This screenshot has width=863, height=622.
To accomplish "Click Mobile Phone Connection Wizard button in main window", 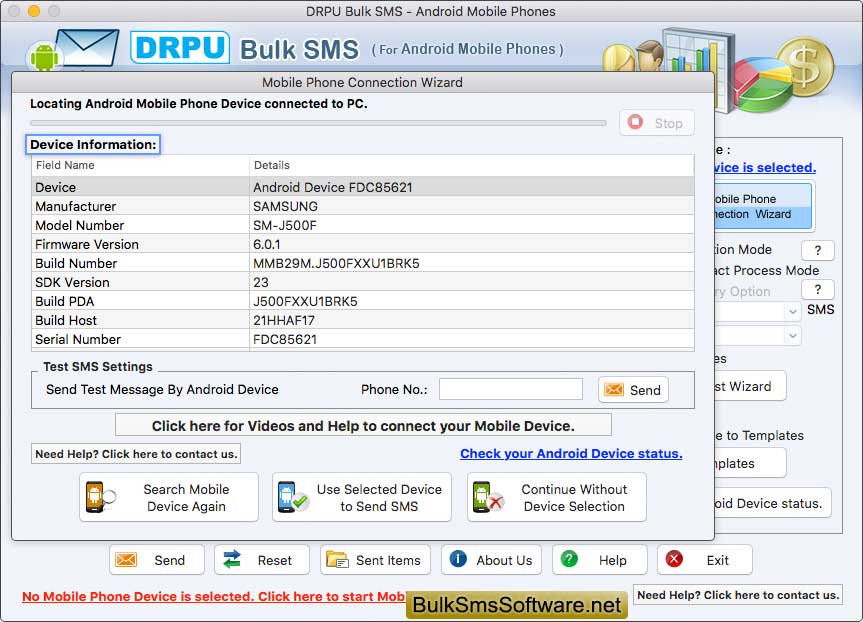I will click(x=764, y=206).
